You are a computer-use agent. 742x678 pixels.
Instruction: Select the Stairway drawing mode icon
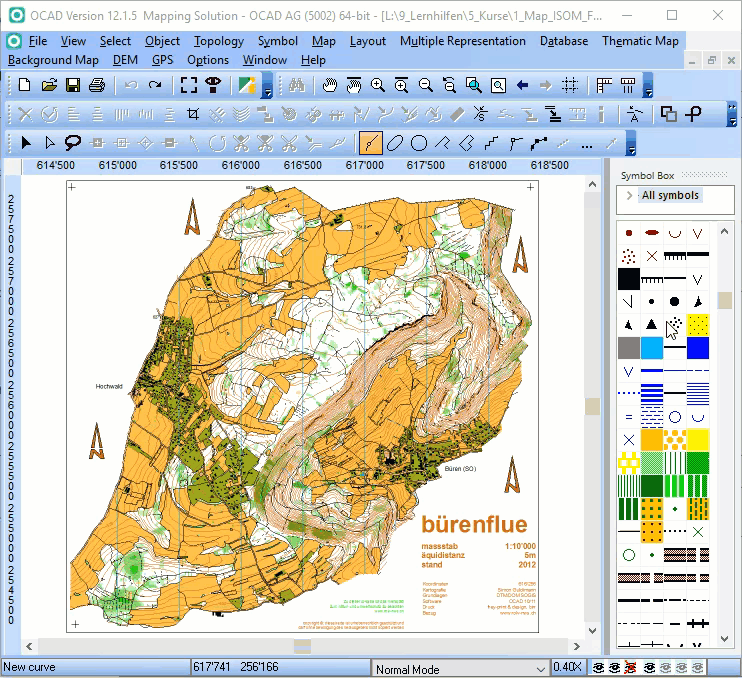[491, 142]
